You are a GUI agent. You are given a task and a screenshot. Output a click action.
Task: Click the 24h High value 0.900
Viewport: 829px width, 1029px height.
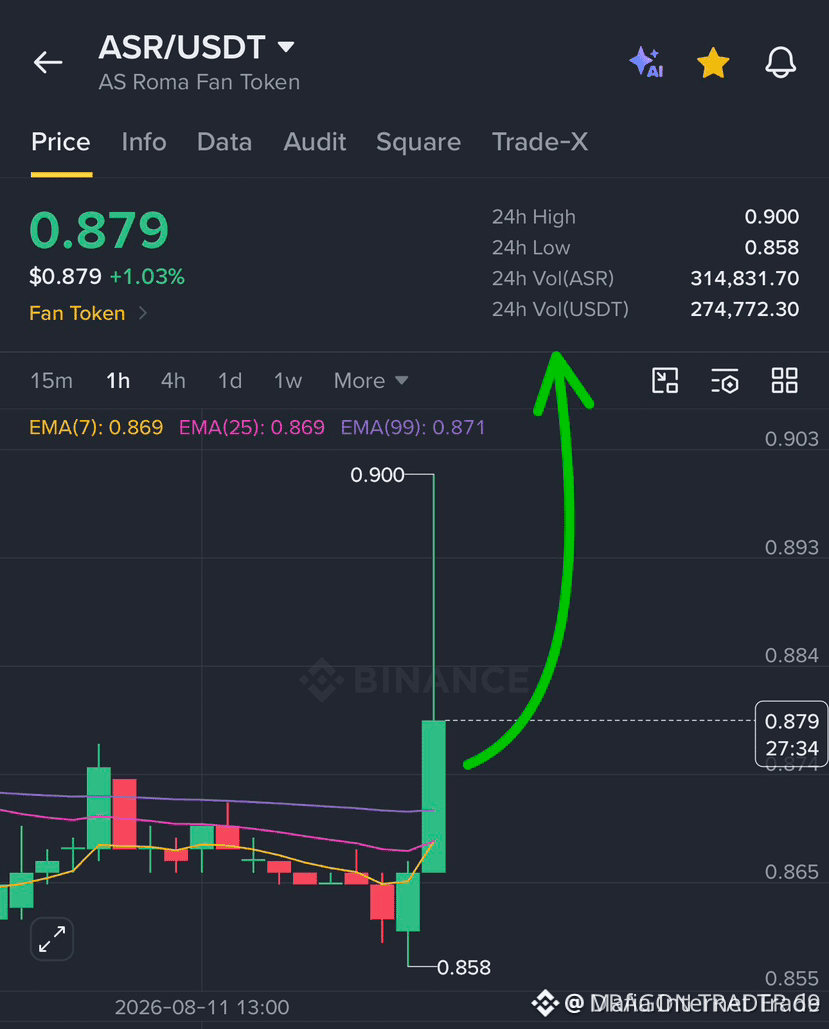coord(771,217)
